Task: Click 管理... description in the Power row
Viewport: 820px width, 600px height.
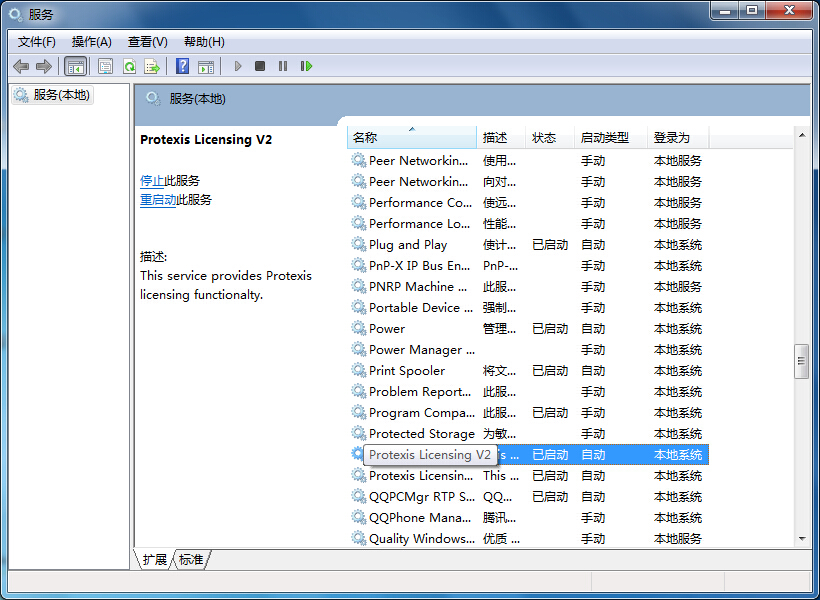Action: click(x=499, y=329)
